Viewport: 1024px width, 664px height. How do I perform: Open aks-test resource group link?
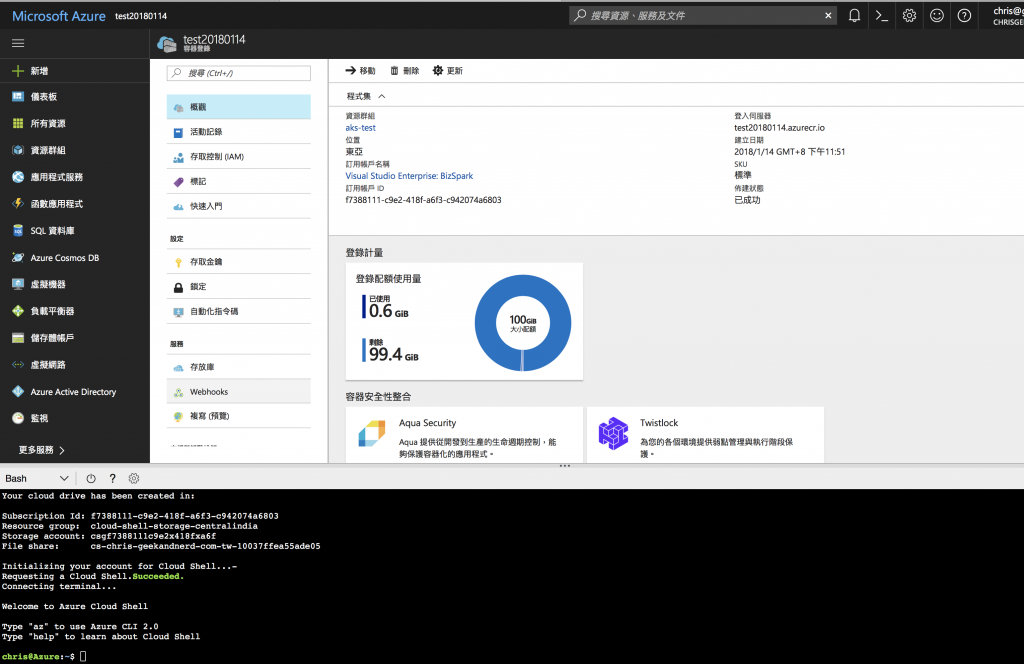(x=360, y=128)
